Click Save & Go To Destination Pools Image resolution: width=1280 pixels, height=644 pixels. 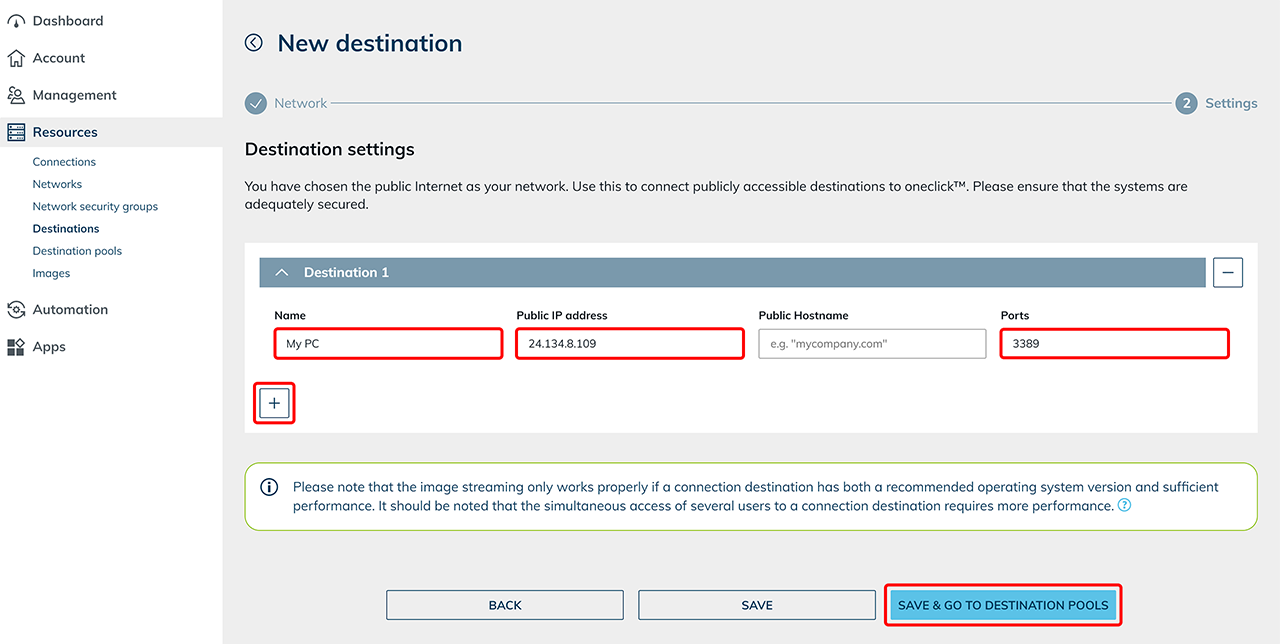point(1002,605)
